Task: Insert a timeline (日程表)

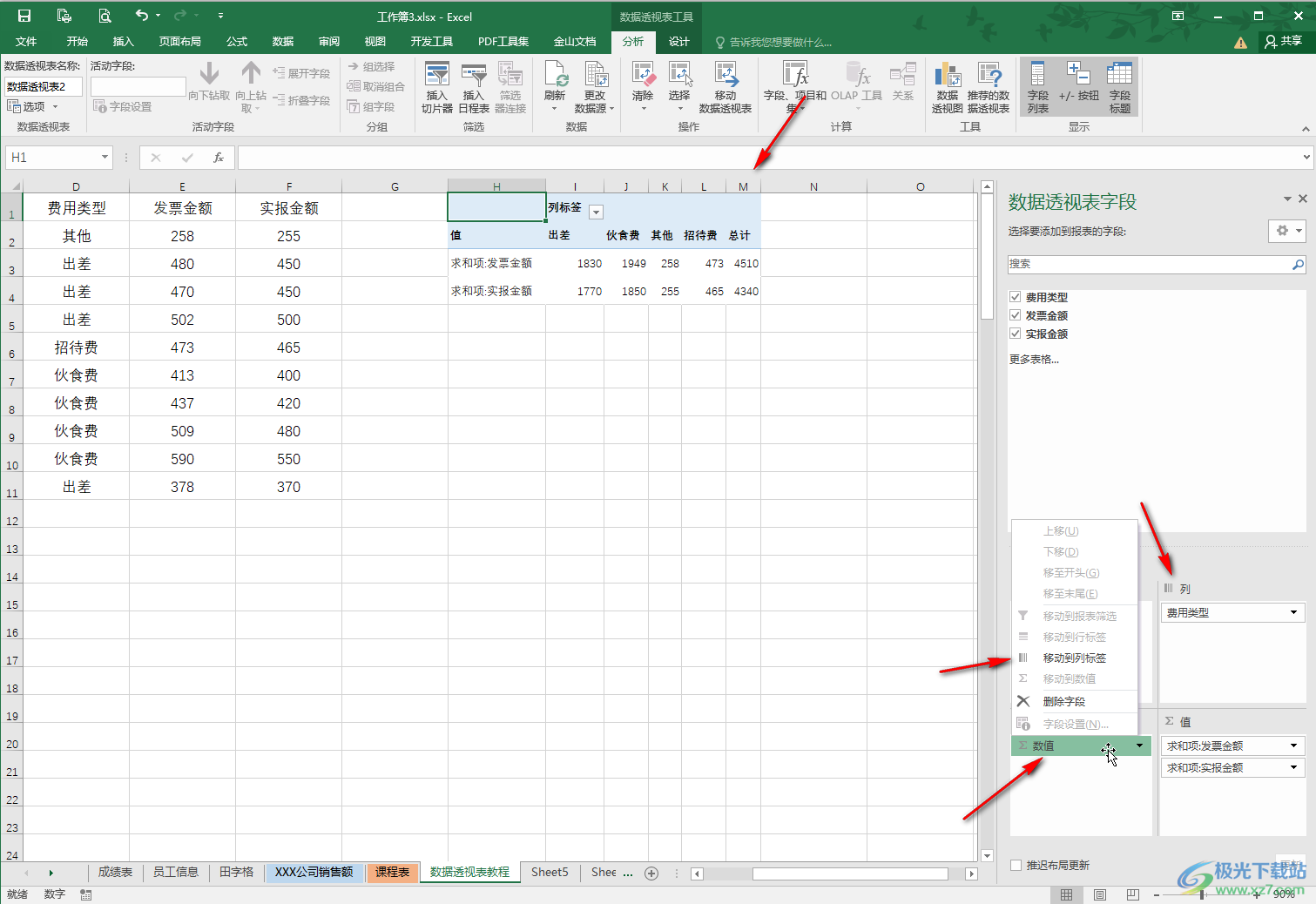Action: 474,87
